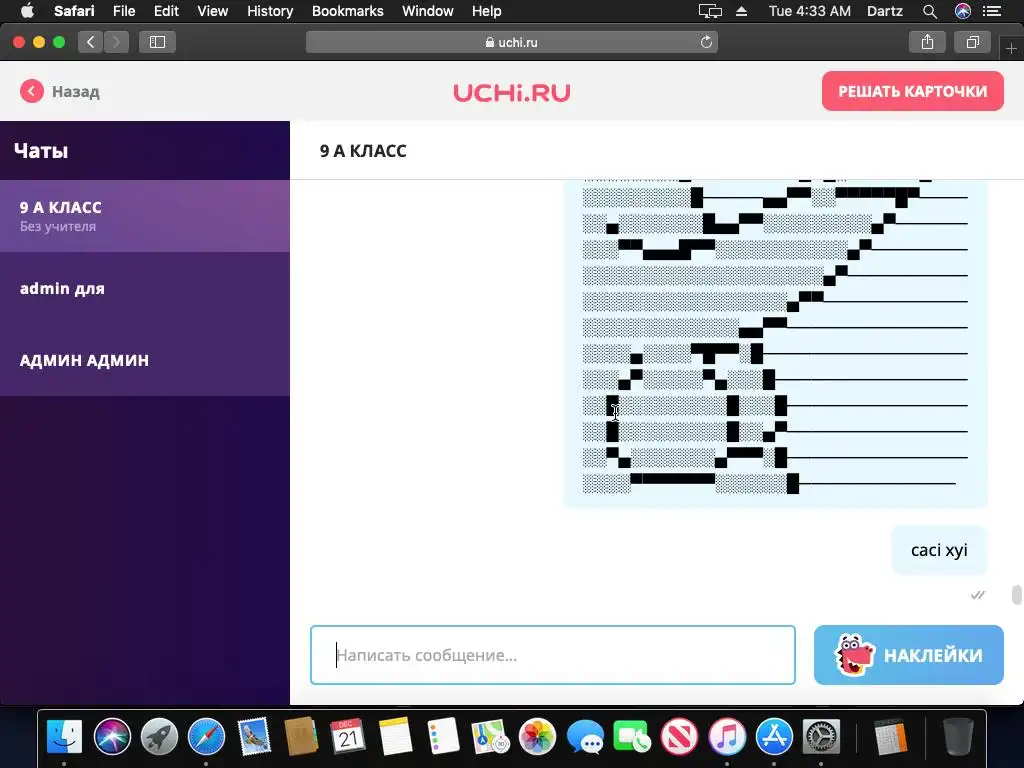Screen dimensions: 1024x768
Task: Select the 'caci xyi' message bubble
Action: click(x=939, y=551)
